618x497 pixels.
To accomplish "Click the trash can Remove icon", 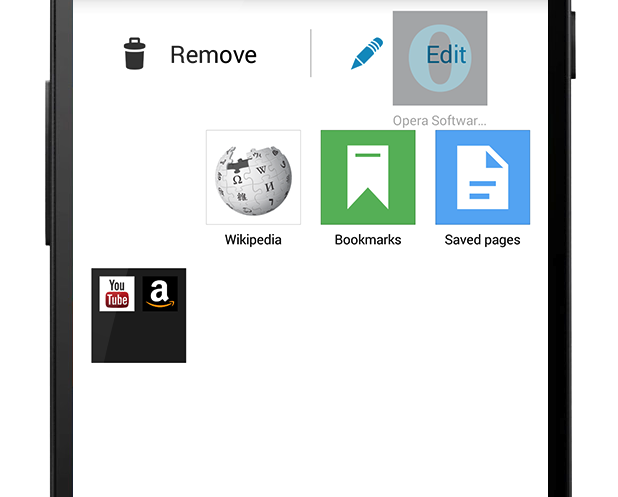I will click(x=134, y=54).
